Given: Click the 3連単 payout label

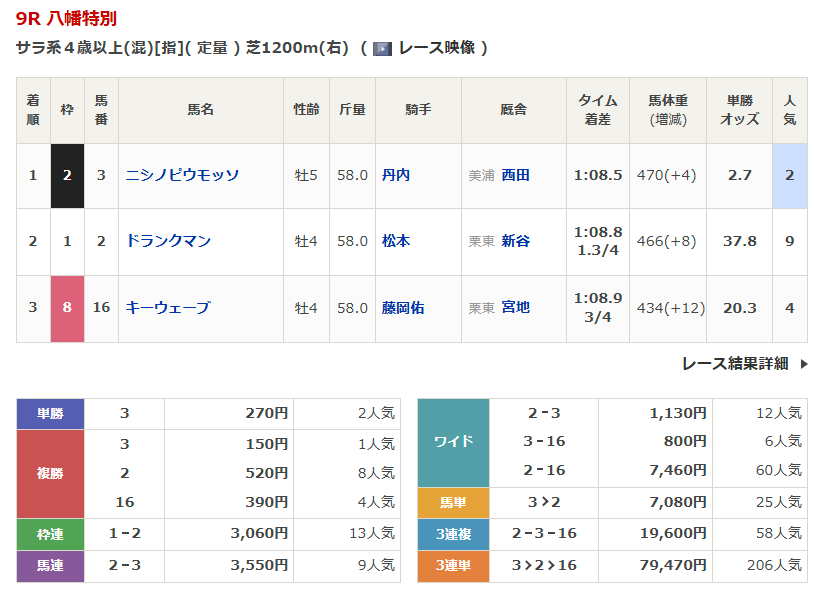Looking at the screenshot, I should click(453, 566).
